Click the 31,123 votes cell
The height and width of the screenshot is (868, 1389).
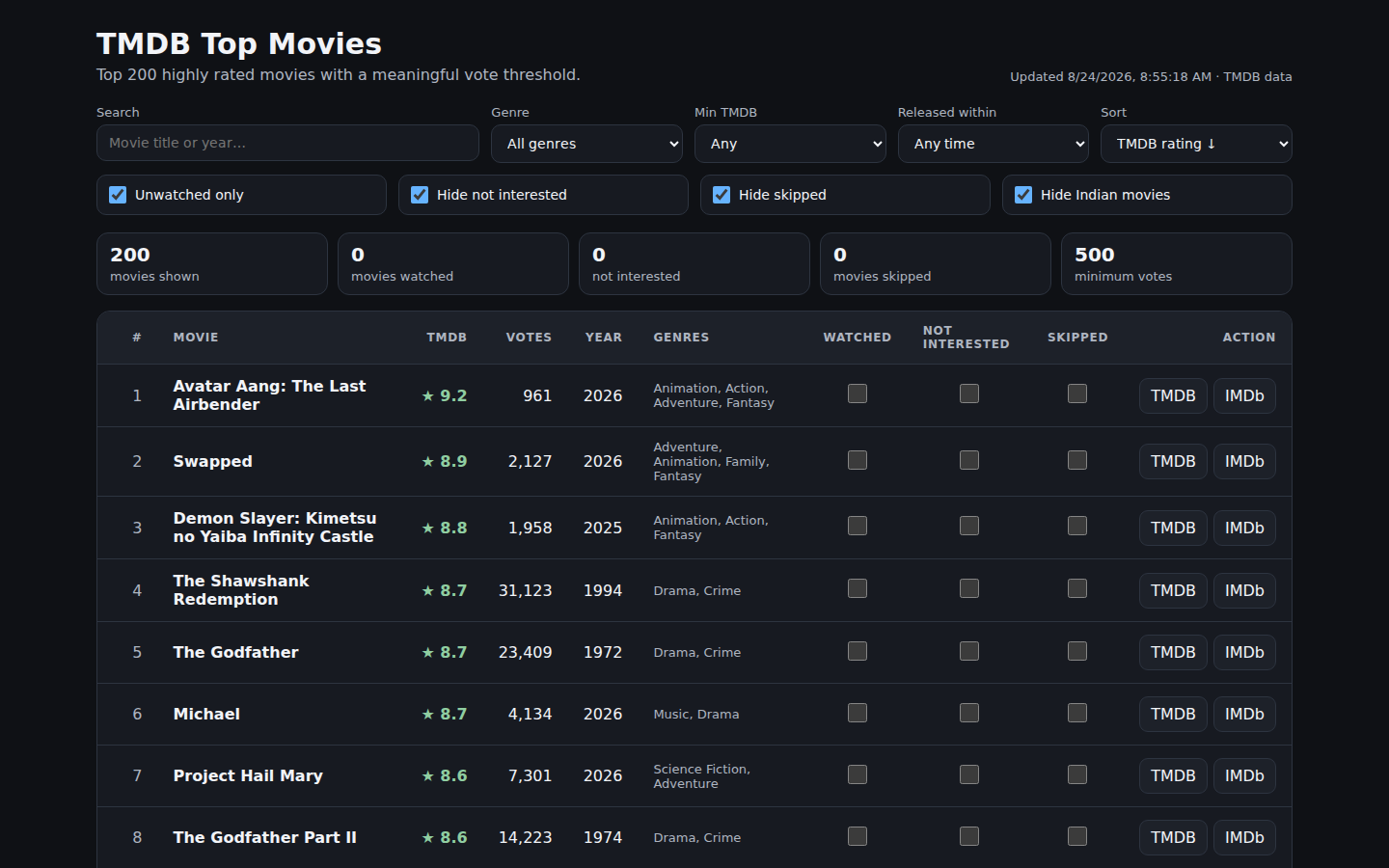tap(526, 590)
